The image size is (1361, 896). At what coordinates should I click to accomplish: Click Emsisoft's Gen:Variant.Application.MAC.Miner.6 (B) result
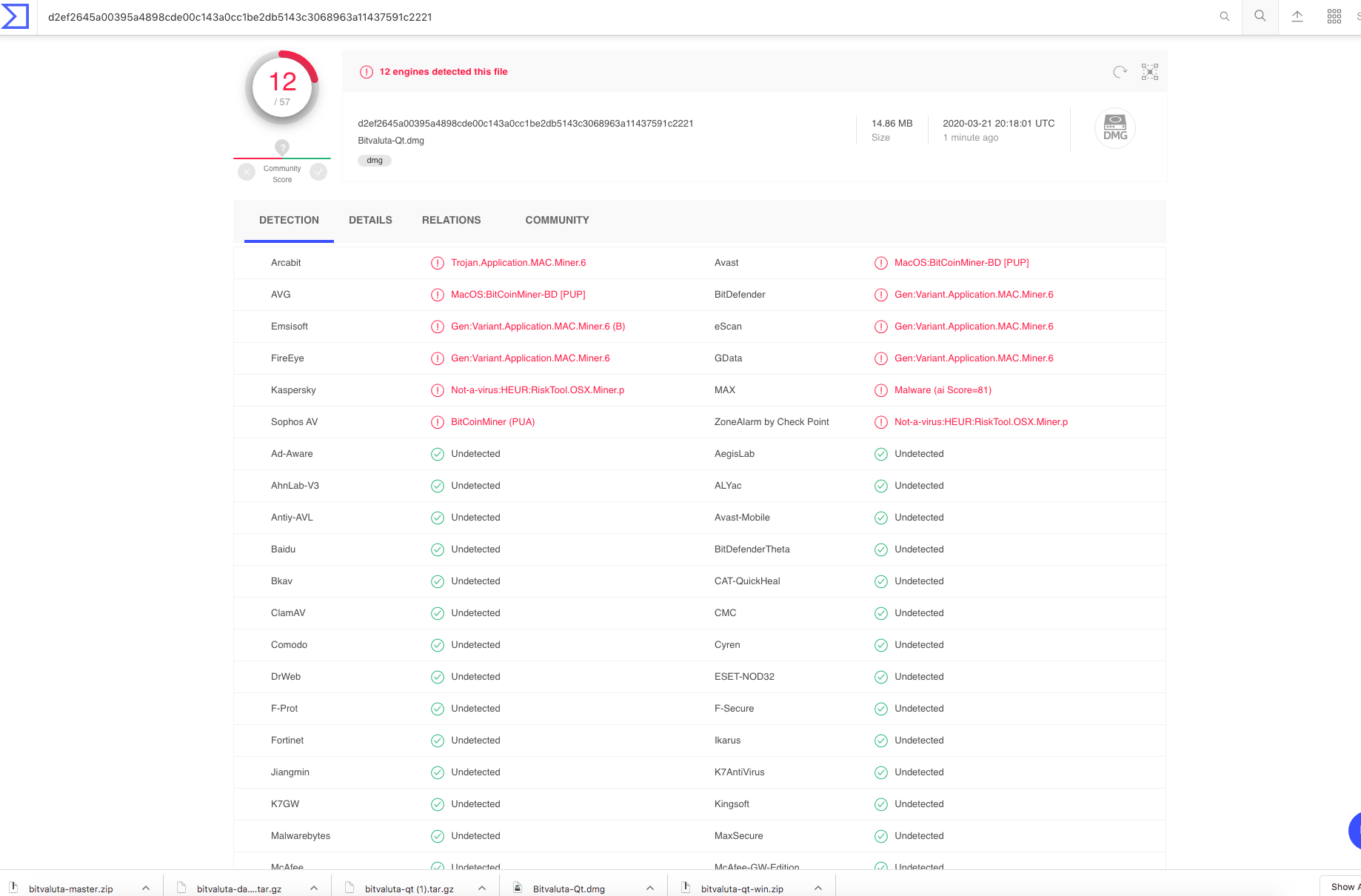click(538, 327)
